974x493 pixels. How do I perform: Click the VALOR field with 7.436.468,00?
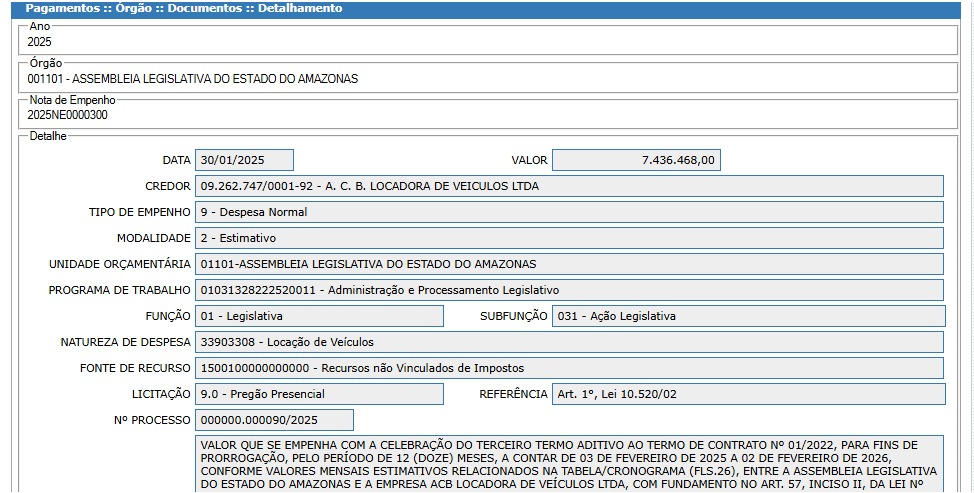[636, 160]
